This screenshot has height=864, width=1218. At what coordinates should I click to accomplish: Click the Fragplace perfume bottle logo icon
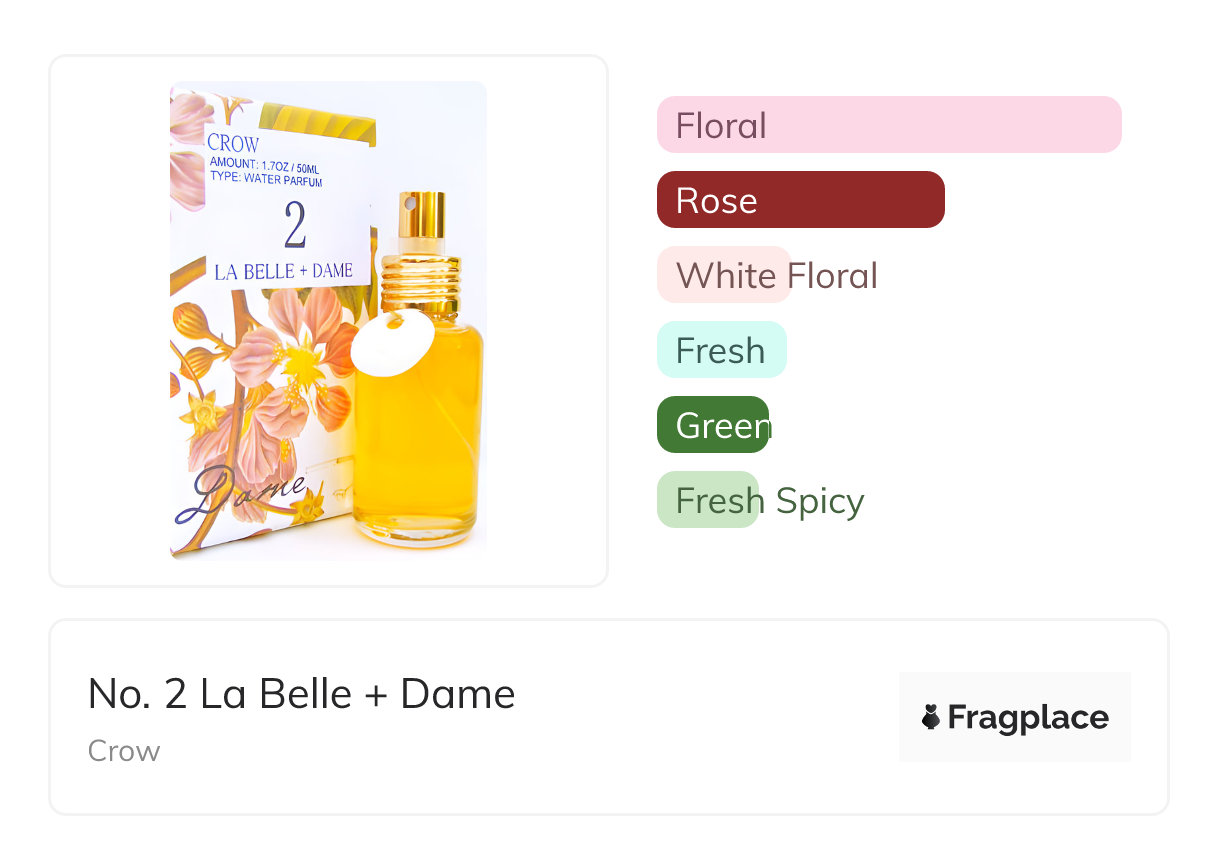click(931, 717)
